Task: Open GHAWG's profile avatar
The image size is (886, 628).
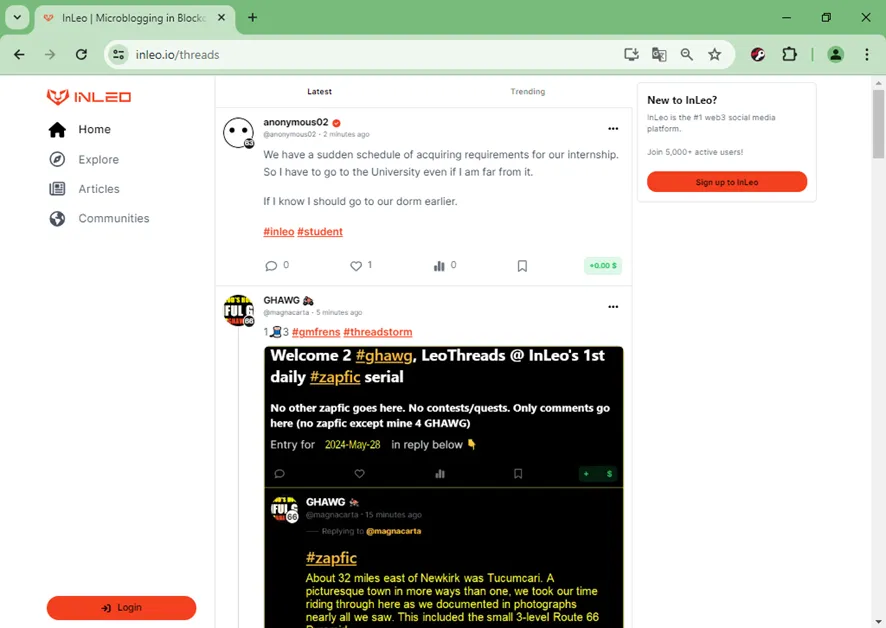Action: pyautogui.click(x=238, y=310)
